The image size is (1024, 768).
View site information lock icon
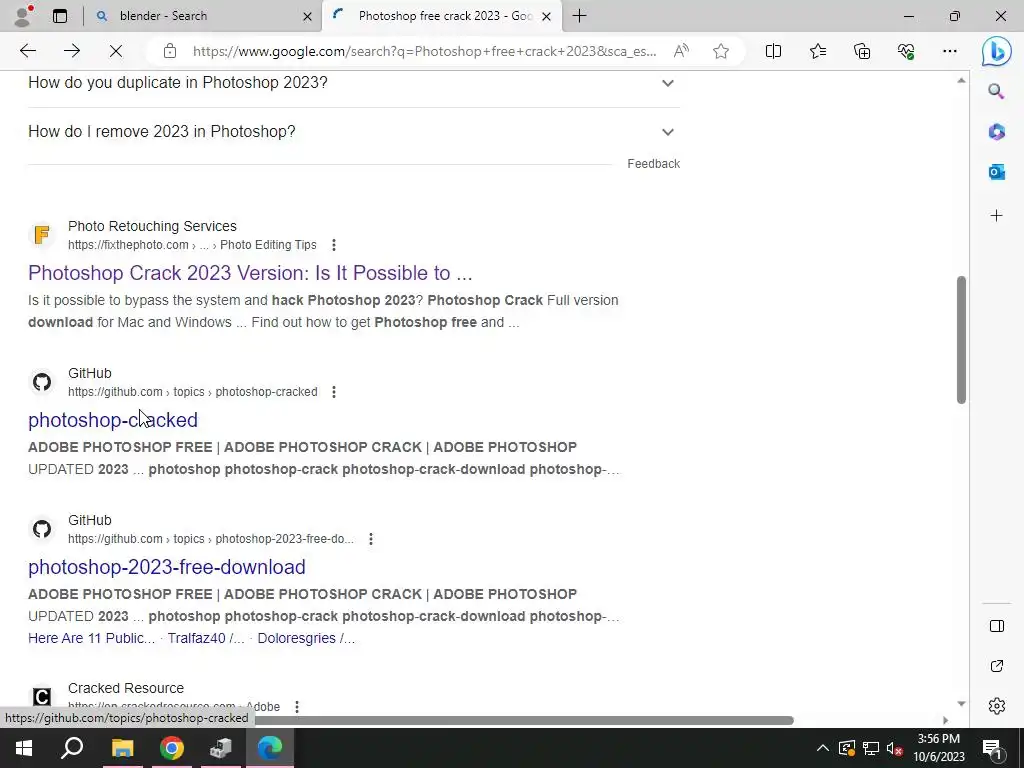pos(170,51)
